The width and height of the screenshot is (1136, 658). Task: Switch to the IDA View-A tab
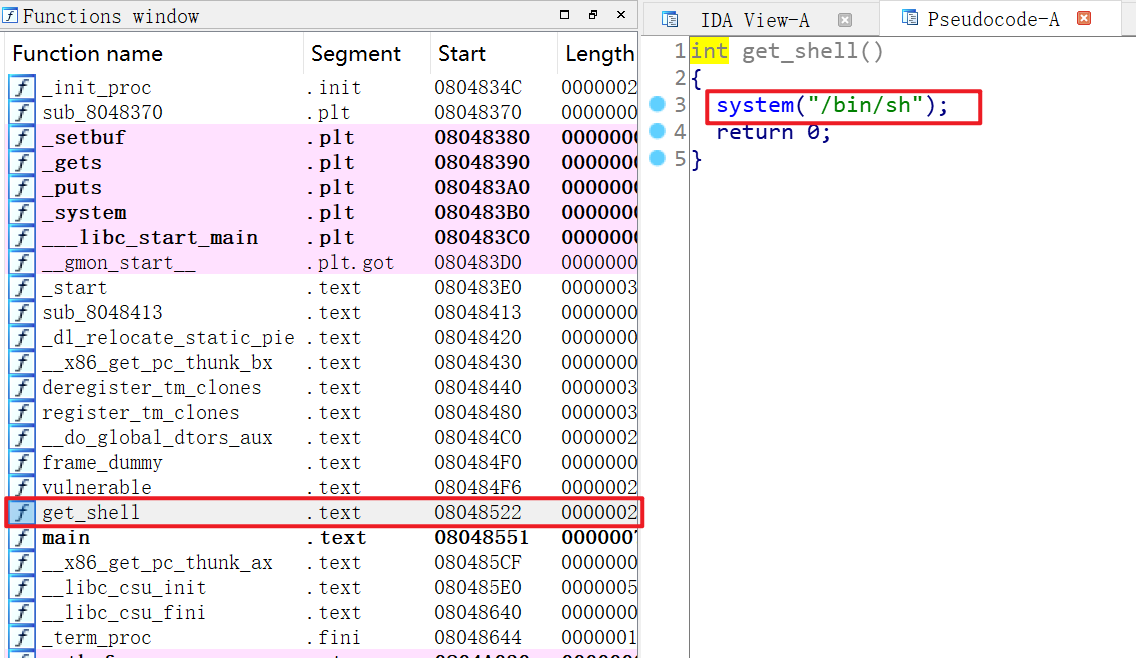[x=755, y=20]
